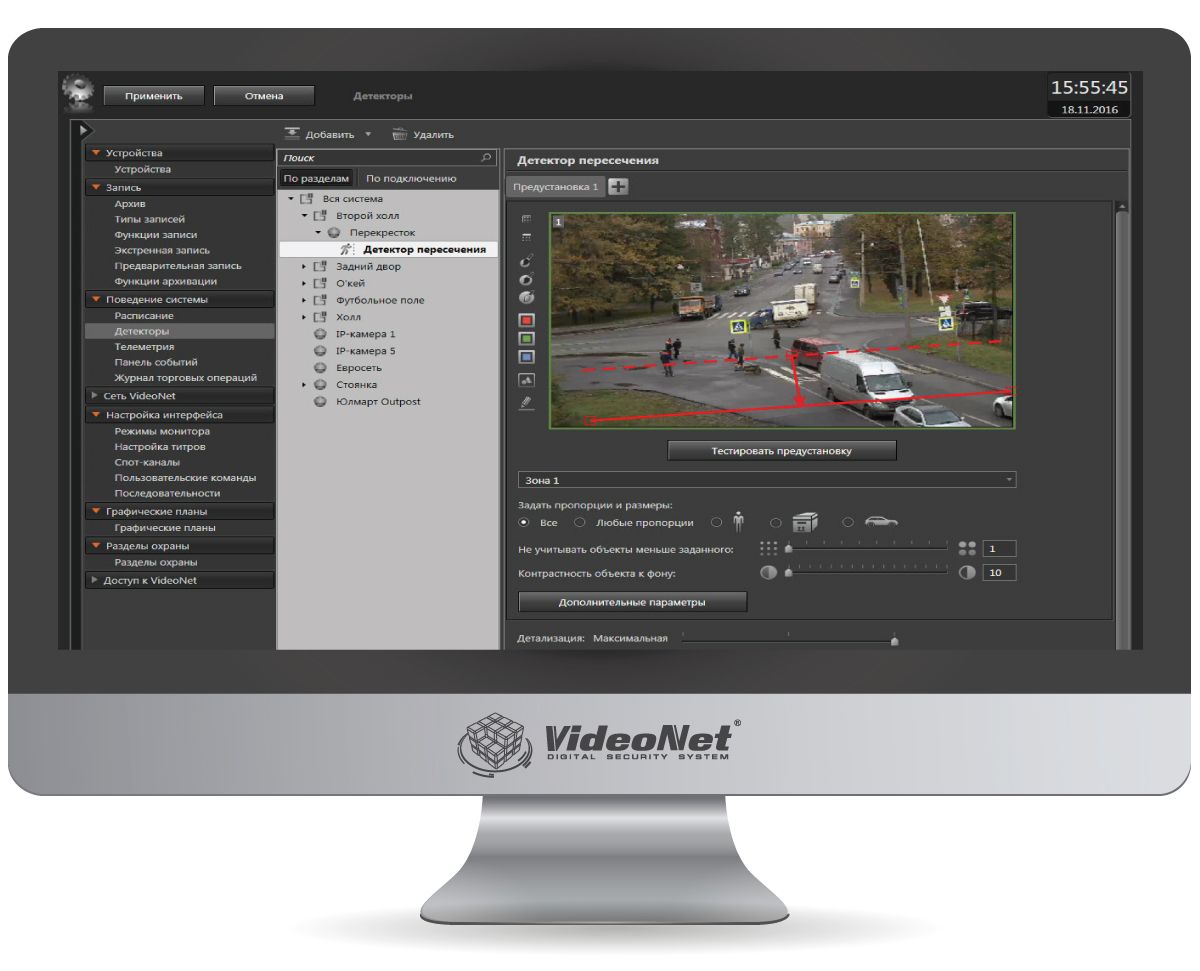Click the object size value field showing 1

pyautogui.click(x=1000, y=548)
